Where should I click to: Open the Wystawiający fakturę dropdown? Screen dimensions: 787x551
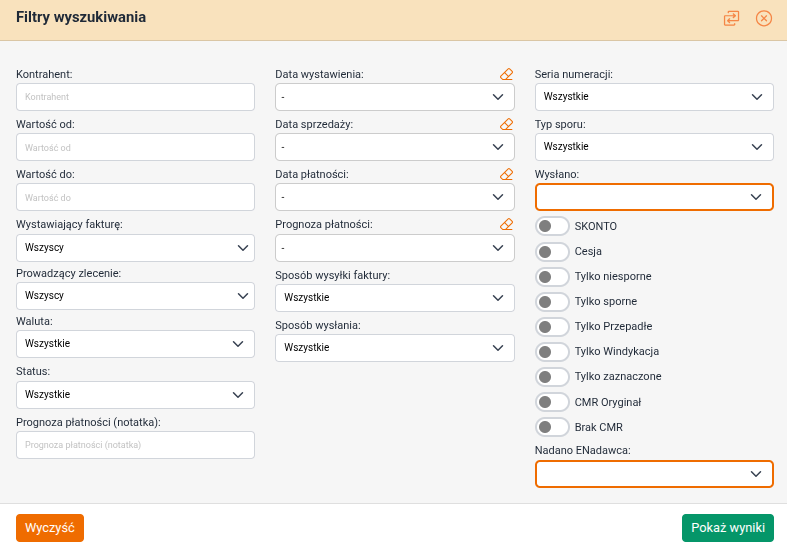[135, 247]
